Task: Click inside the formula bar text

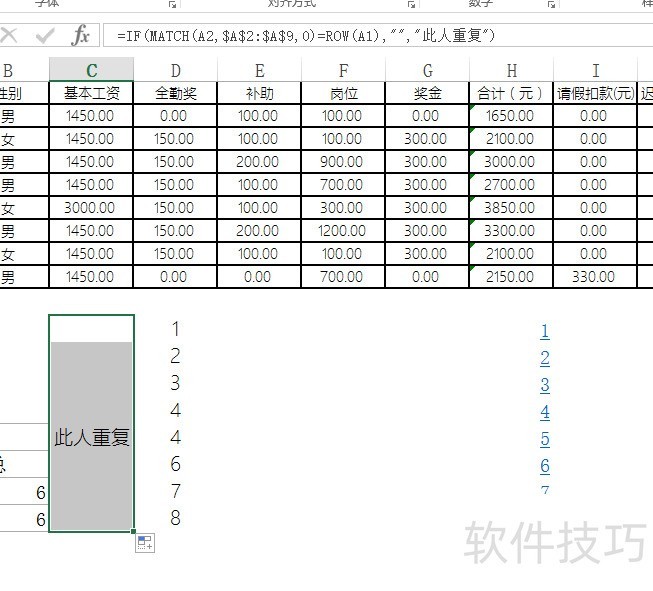Action: (306, 36)
